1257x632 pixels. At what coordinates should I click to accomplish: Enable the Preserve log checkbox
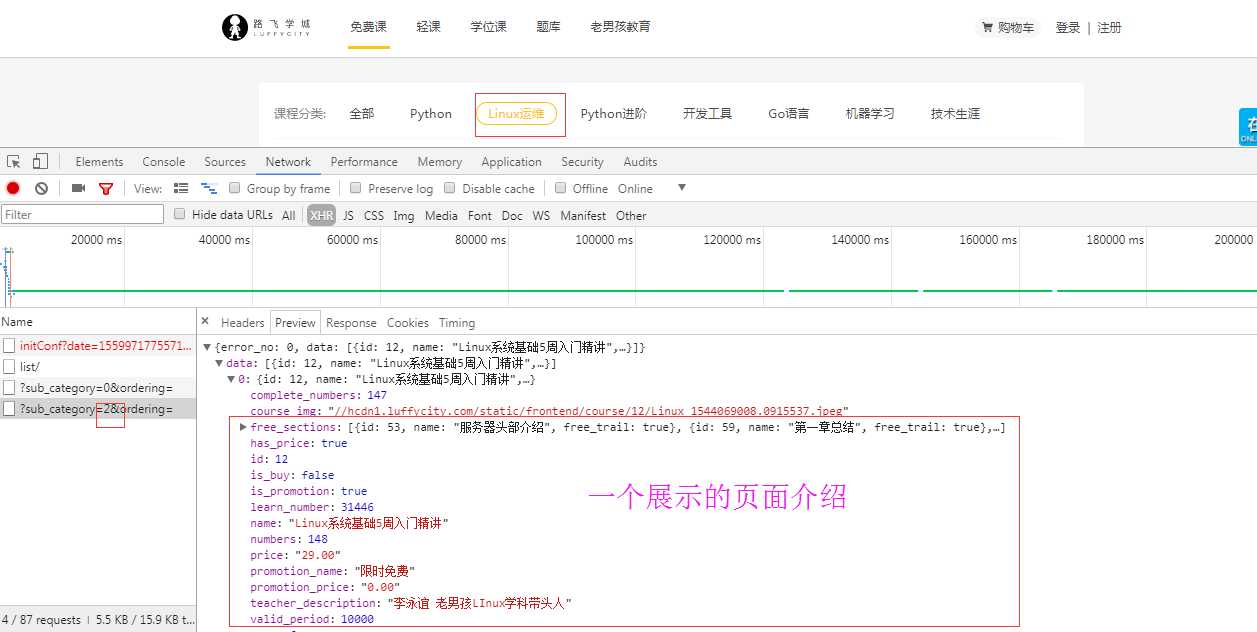(x=356, y=188)
